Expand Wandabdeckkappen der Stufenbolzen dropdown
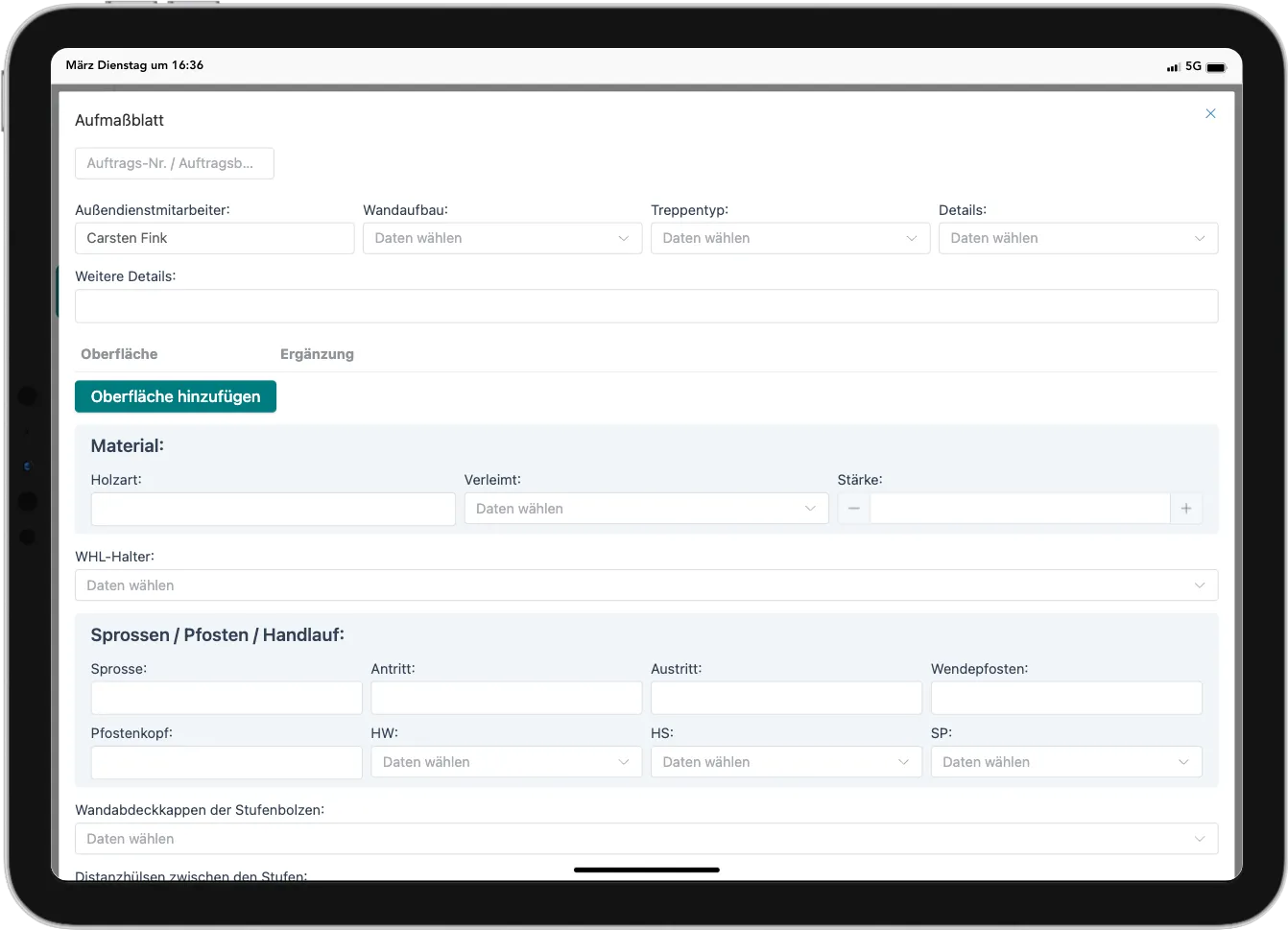This screenshot has height=930, width=1288. tap(646, 839)
